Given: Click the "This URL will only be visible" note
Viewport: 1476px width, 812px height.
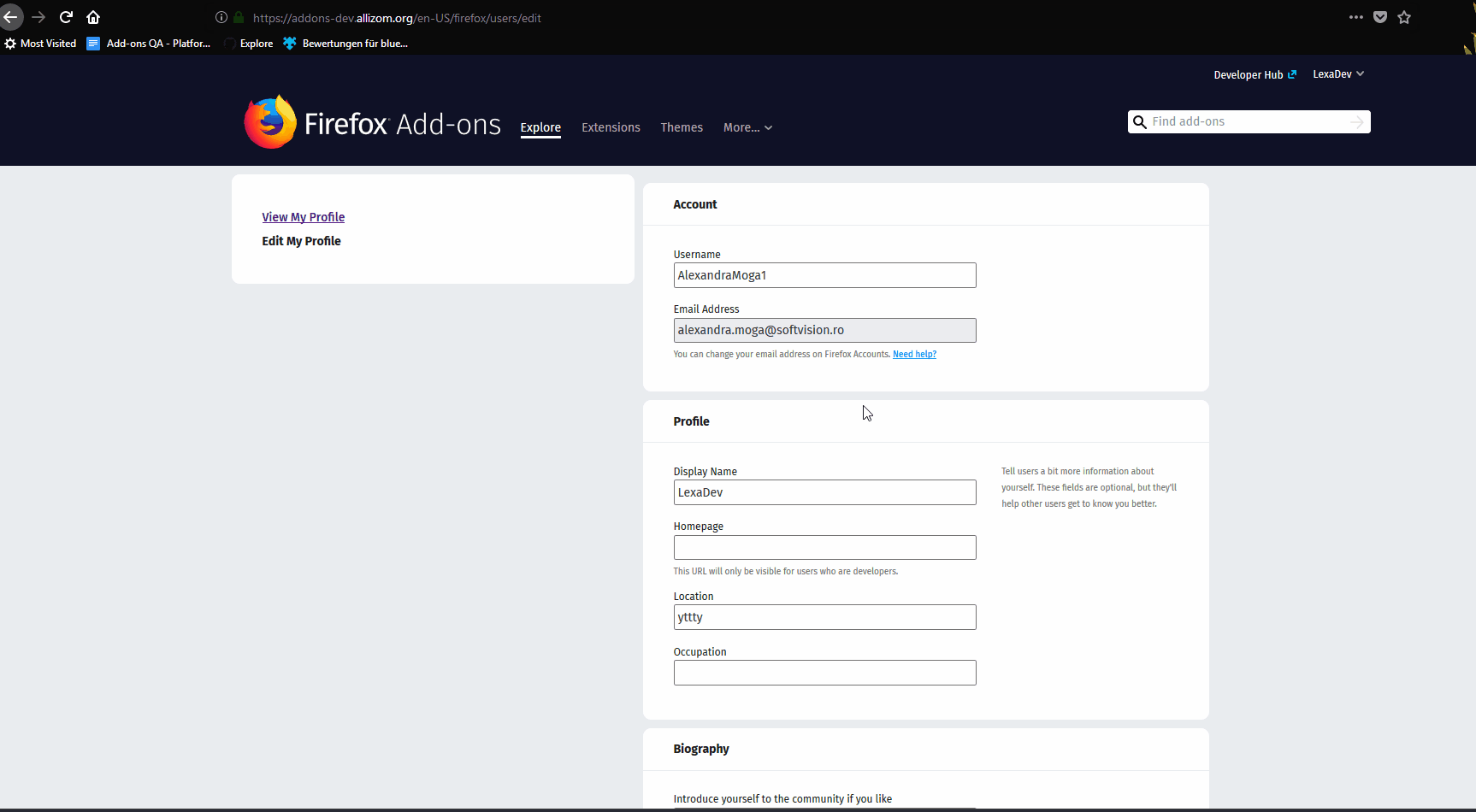Looking at the screenshot, I should click(786, 571).
